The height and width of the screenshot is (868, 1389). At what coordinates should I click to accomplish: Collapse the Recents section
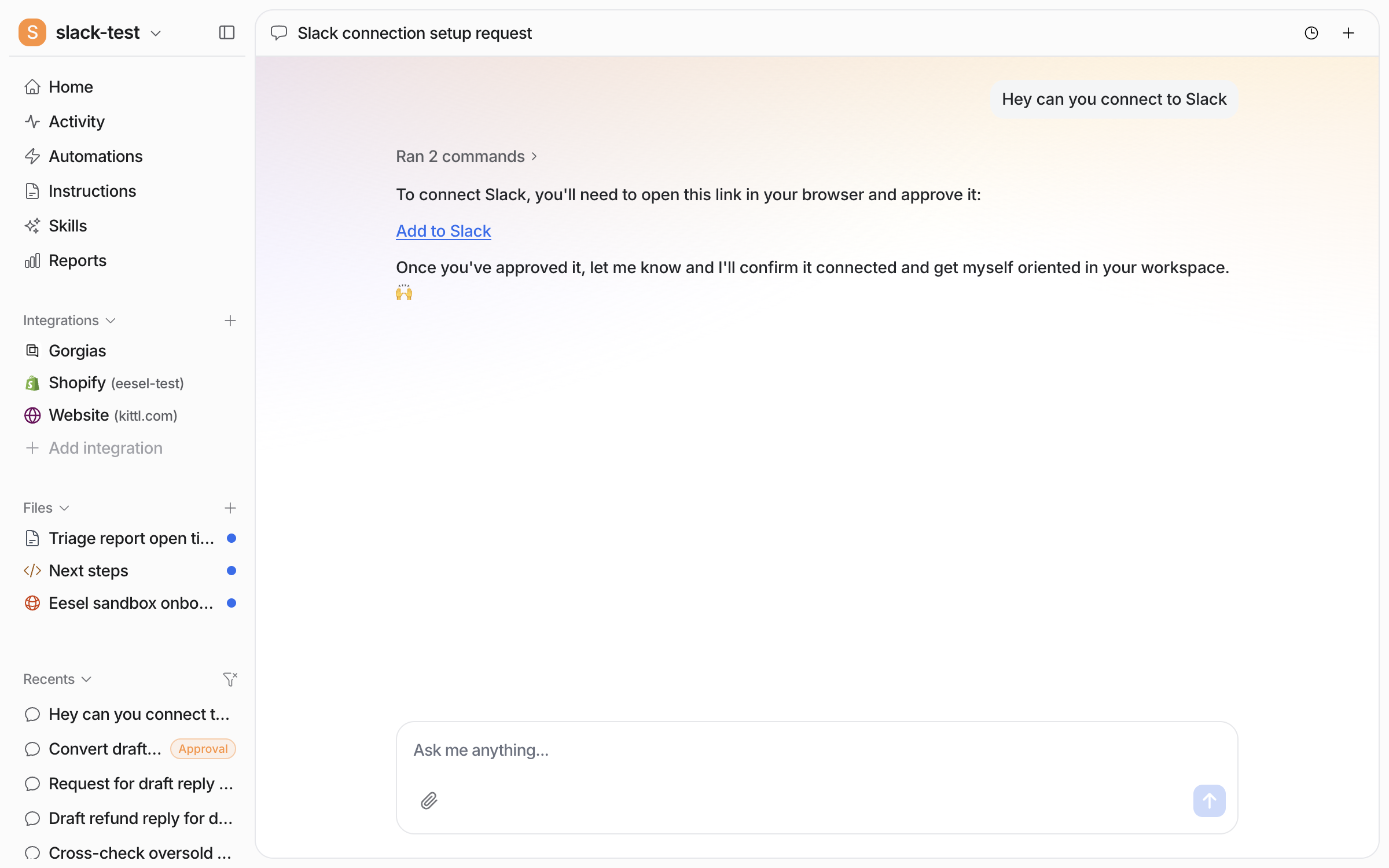point(57,679)
